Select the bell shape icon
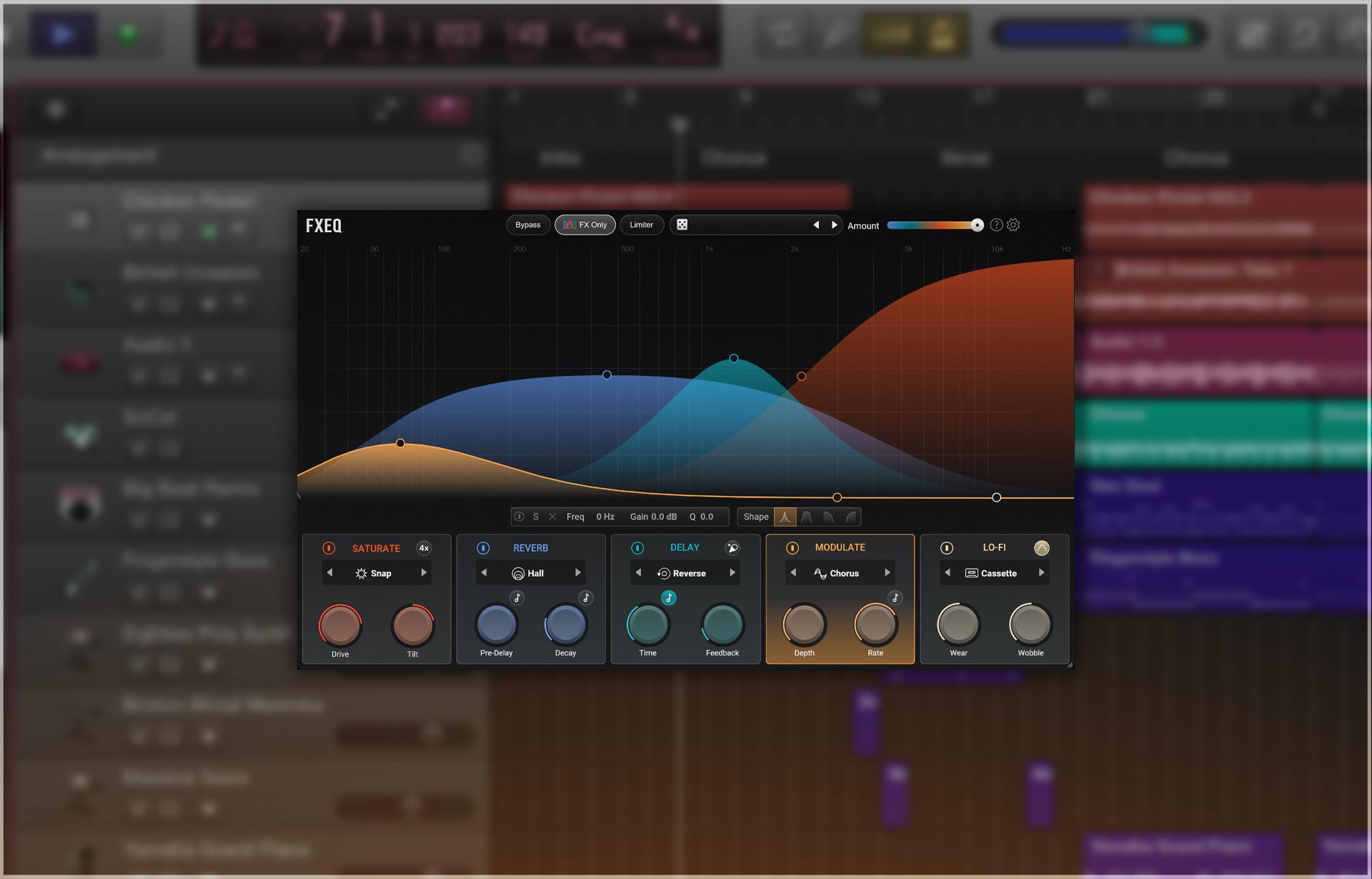The width and height of the screenshot is (1372, 879). pos(785,517)
